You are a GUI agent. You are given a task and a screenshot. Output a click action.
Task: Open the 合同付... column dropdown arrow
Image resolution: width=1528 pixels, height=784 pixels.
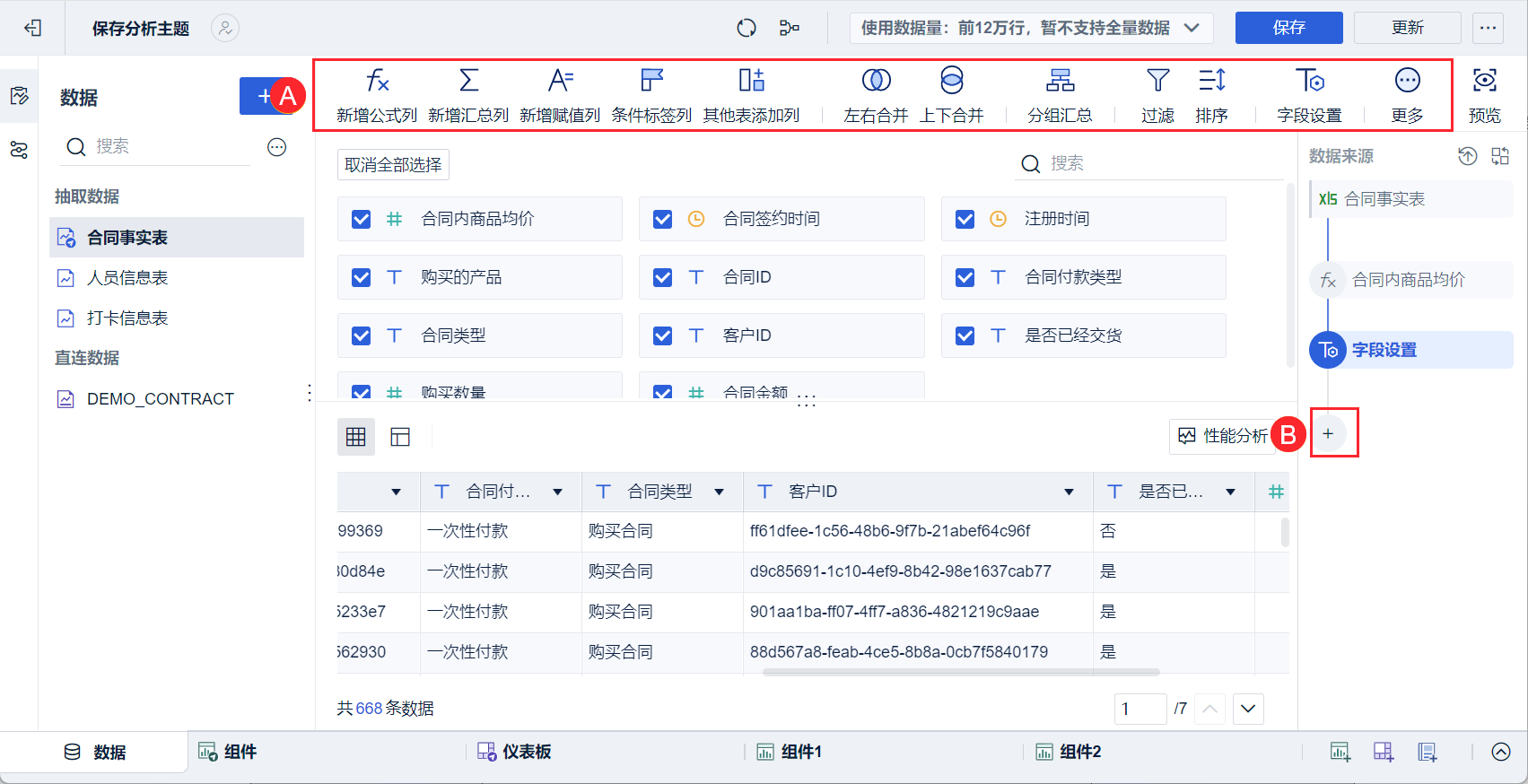coord(557,492)
